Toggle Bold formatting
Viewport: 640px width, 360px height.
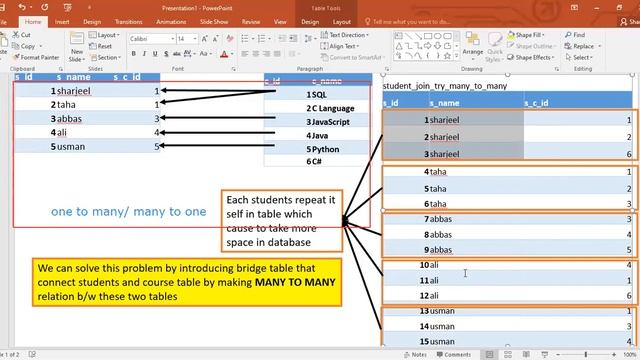(x=133, y=54)
